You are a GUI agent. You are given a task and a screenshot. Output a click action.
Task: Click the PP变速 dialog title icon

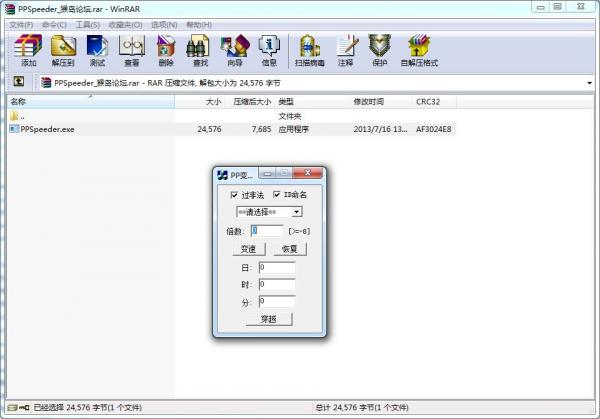click(x=222, y=175)
